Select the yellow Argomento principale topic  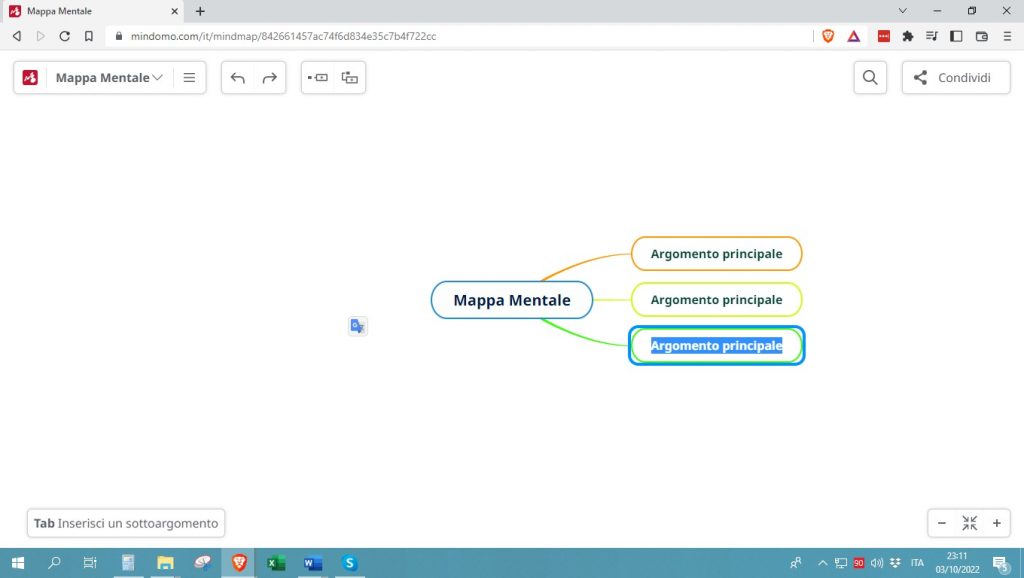[716, 300]
